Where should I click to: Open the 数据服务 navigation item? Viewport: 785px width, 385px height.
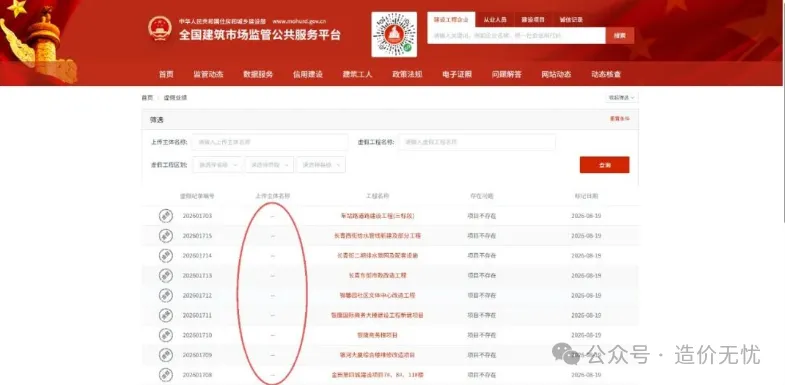(258, 75)
